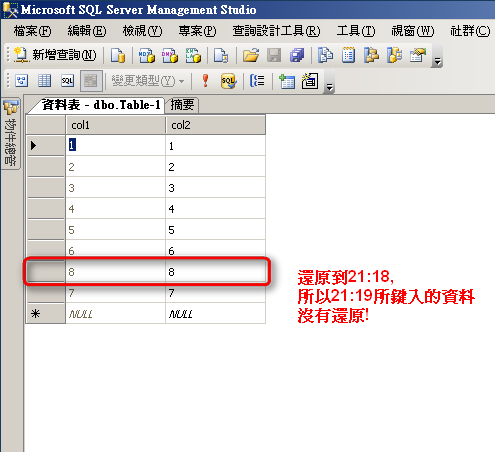
Task: Show the Diagram pane
Action: (22, 81)
